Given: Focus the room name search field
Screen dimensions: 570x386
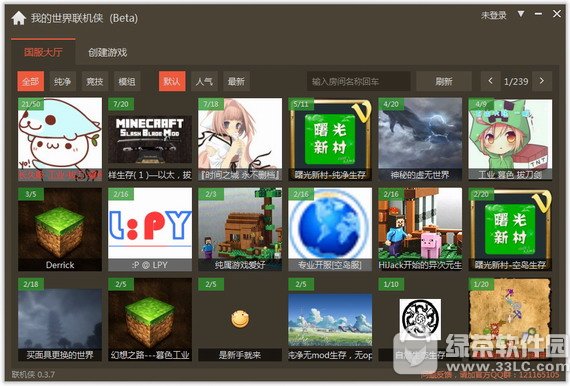Looking at the screenshot, I should 358,81.
